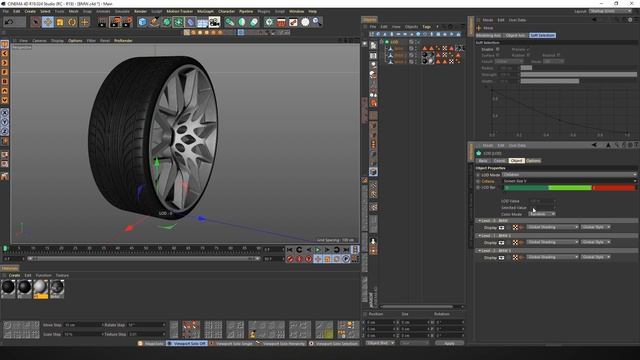The height and width of the screenshot is (360, 640).
Task: Click the Strength slider in Soft Selection
Action: click(x=578, y=75)
